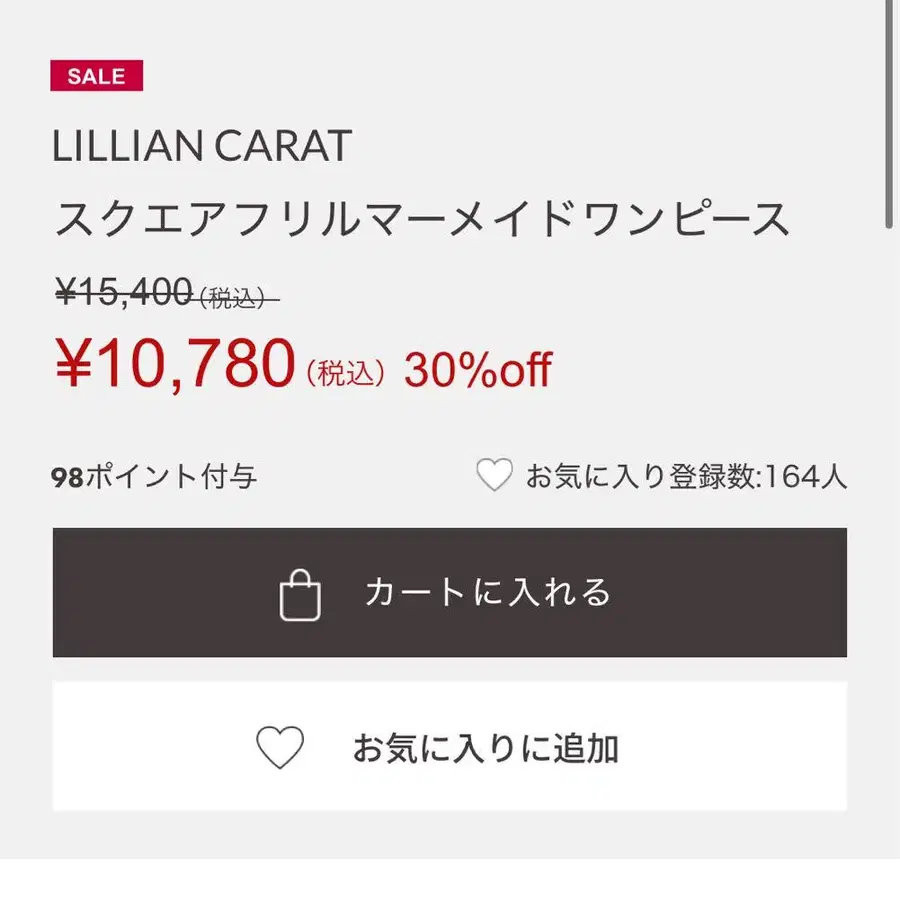Add item to cart via カートに入れる
The height and width of the screenshot is (900, 900).
(x=449, y=592)
